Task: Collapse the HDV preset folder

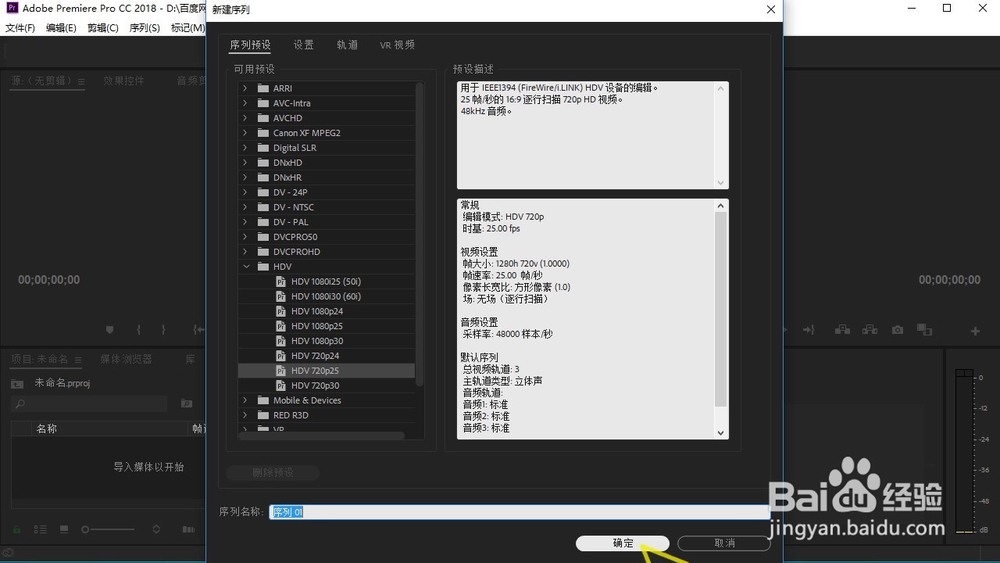Action: point(246,267)
